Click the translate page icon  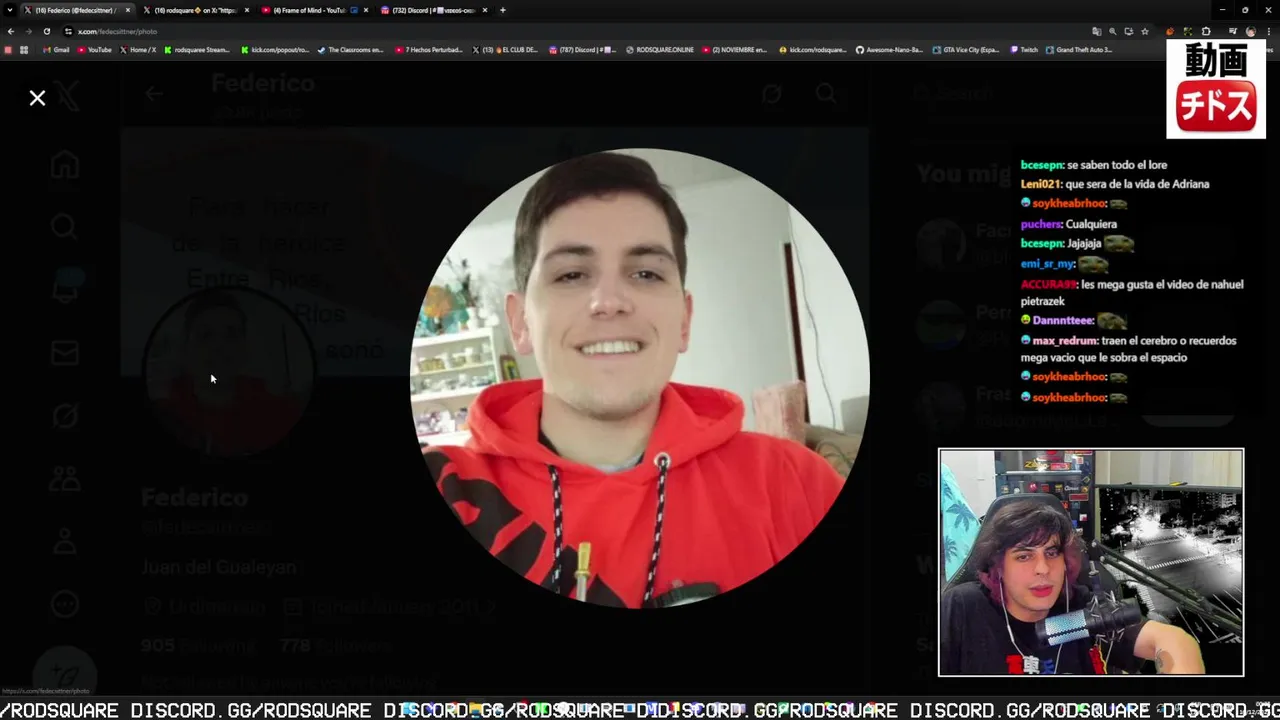pyautogui.click(x=1096, y=31)
